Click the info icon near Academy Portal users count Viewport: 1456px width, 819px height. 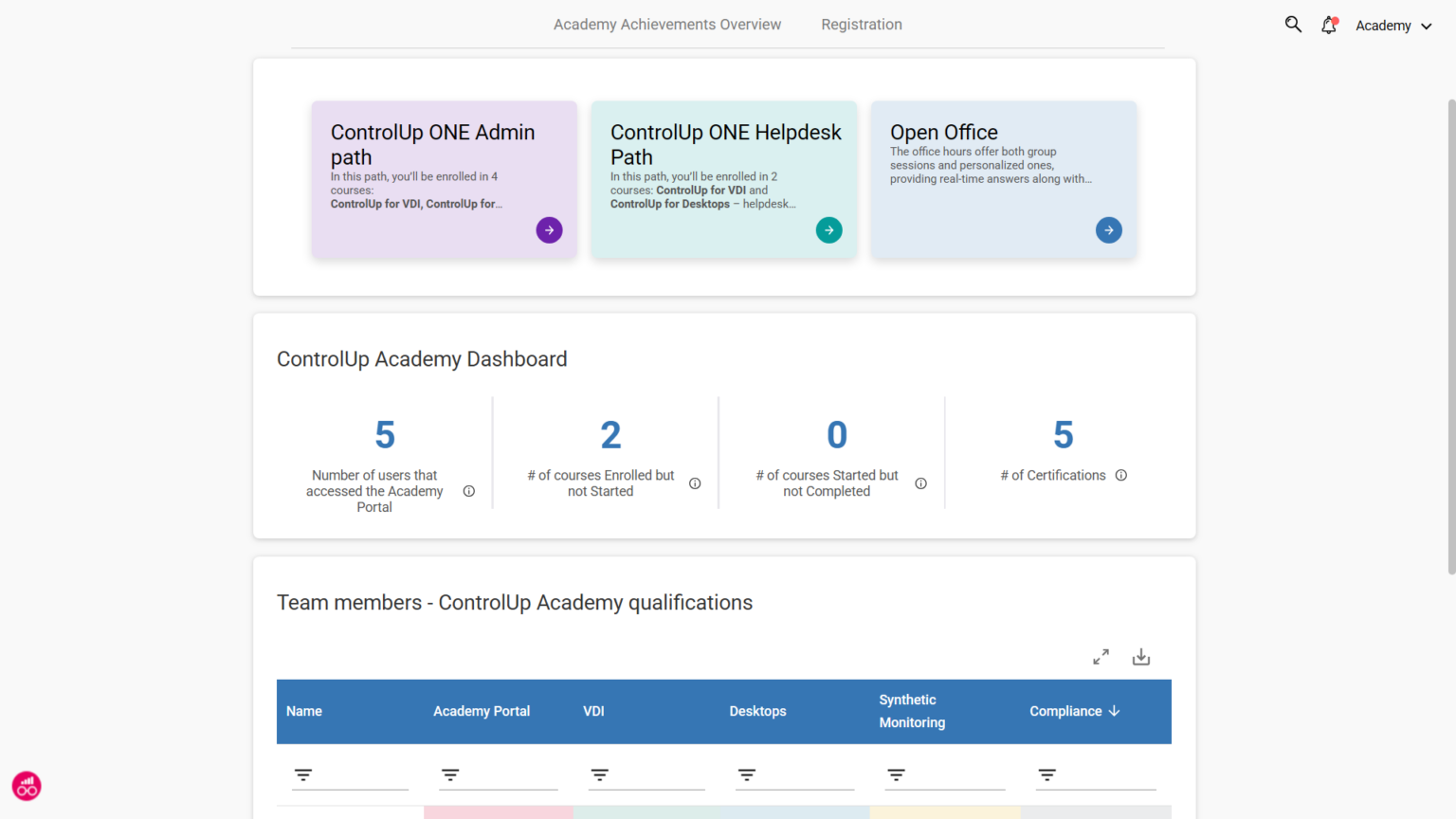click(x=469, y=491)
